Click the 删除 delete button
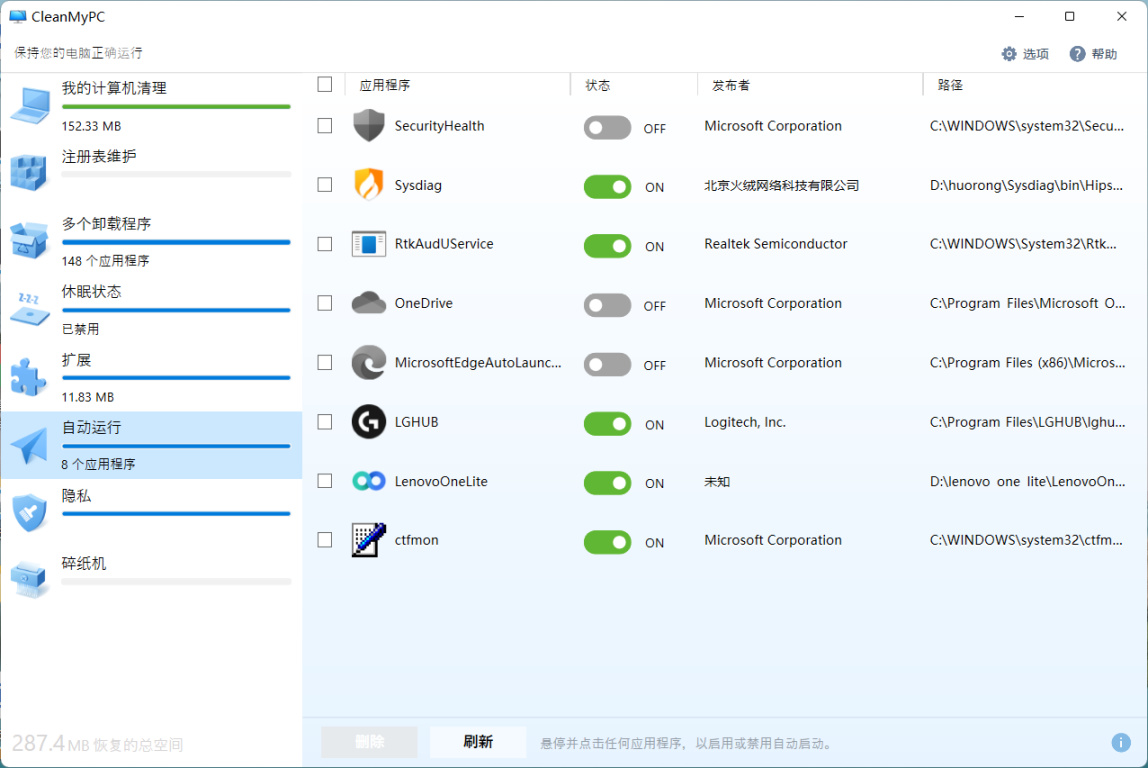This screenshot has height=768, width=1148. tap(369, 742)
